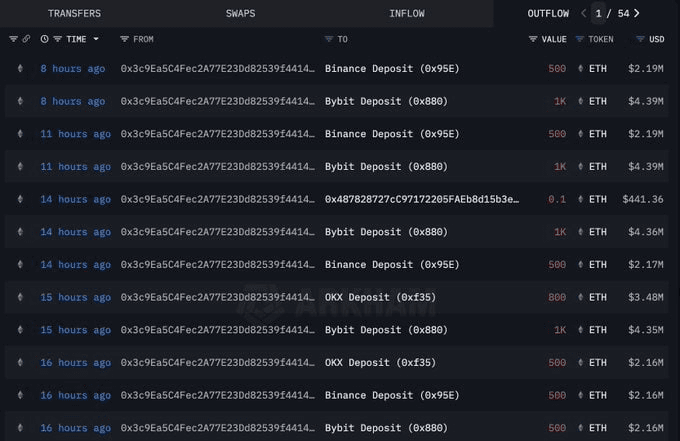The image size is (680, 441).
Task: Open '16 hours ago' link for Bybit Deposit row
Action: click(x=75, y=428)
